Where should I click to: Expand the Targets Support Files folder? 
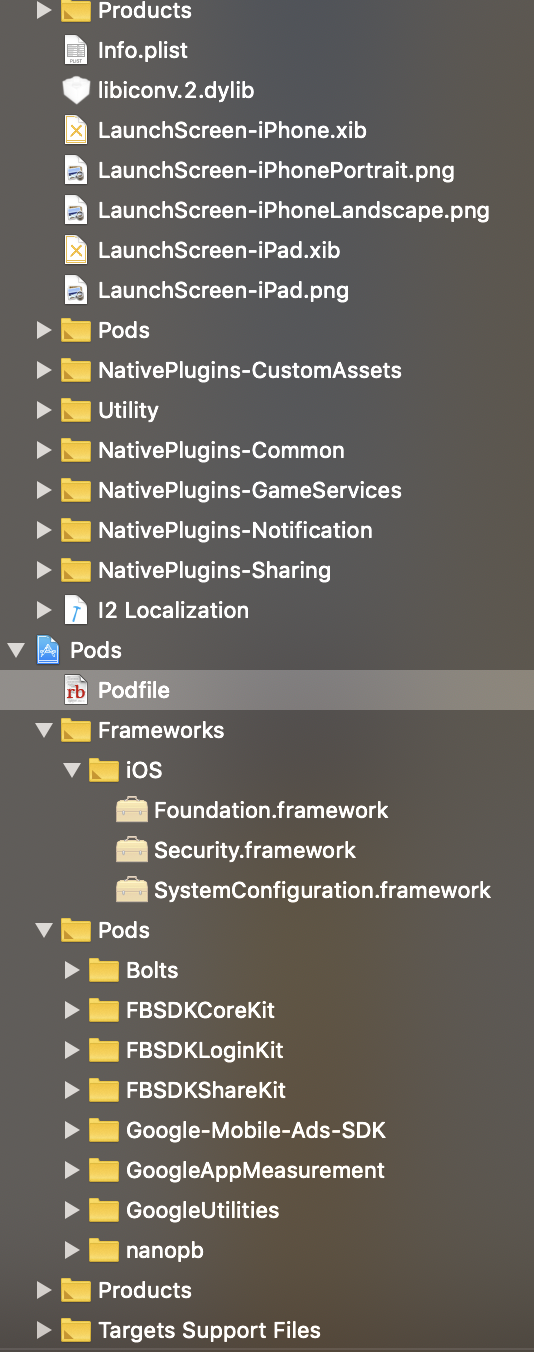click(x=43, y=1330)
